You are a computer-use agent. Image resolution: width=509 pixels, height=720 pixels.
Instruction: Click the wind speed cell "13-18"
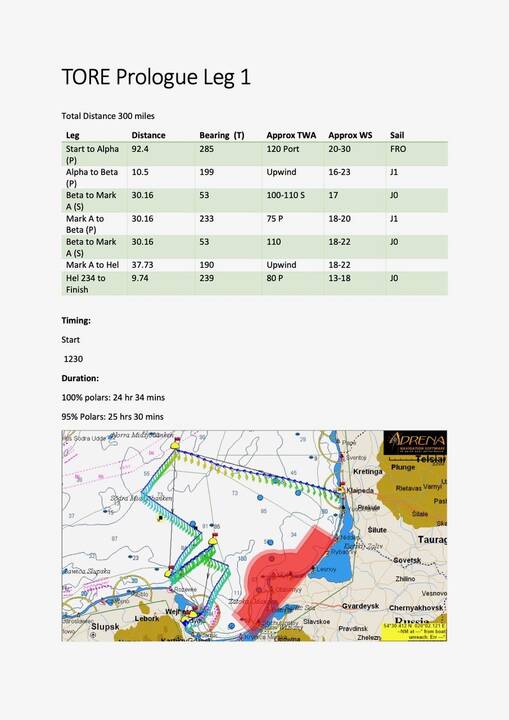tap(339, 278)
